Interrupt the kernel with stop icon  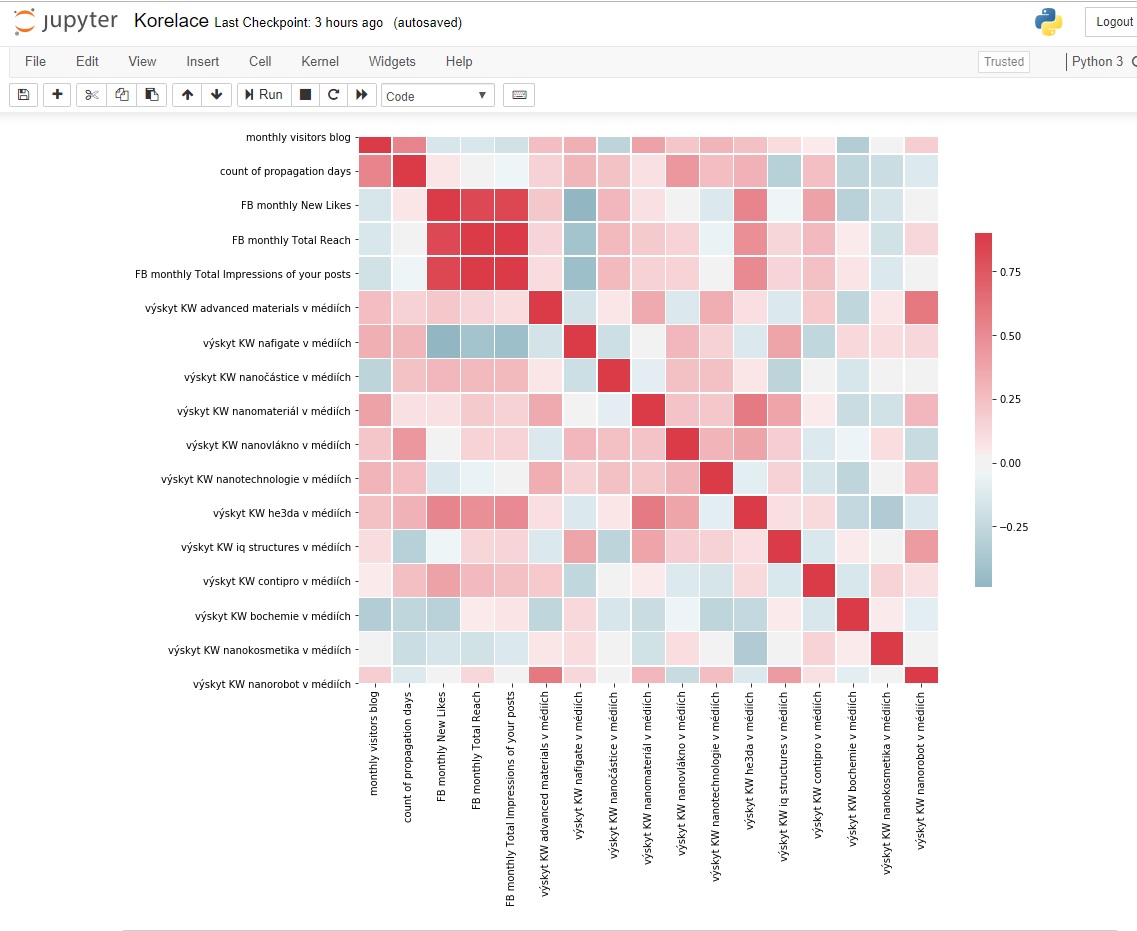click(306, 95)
